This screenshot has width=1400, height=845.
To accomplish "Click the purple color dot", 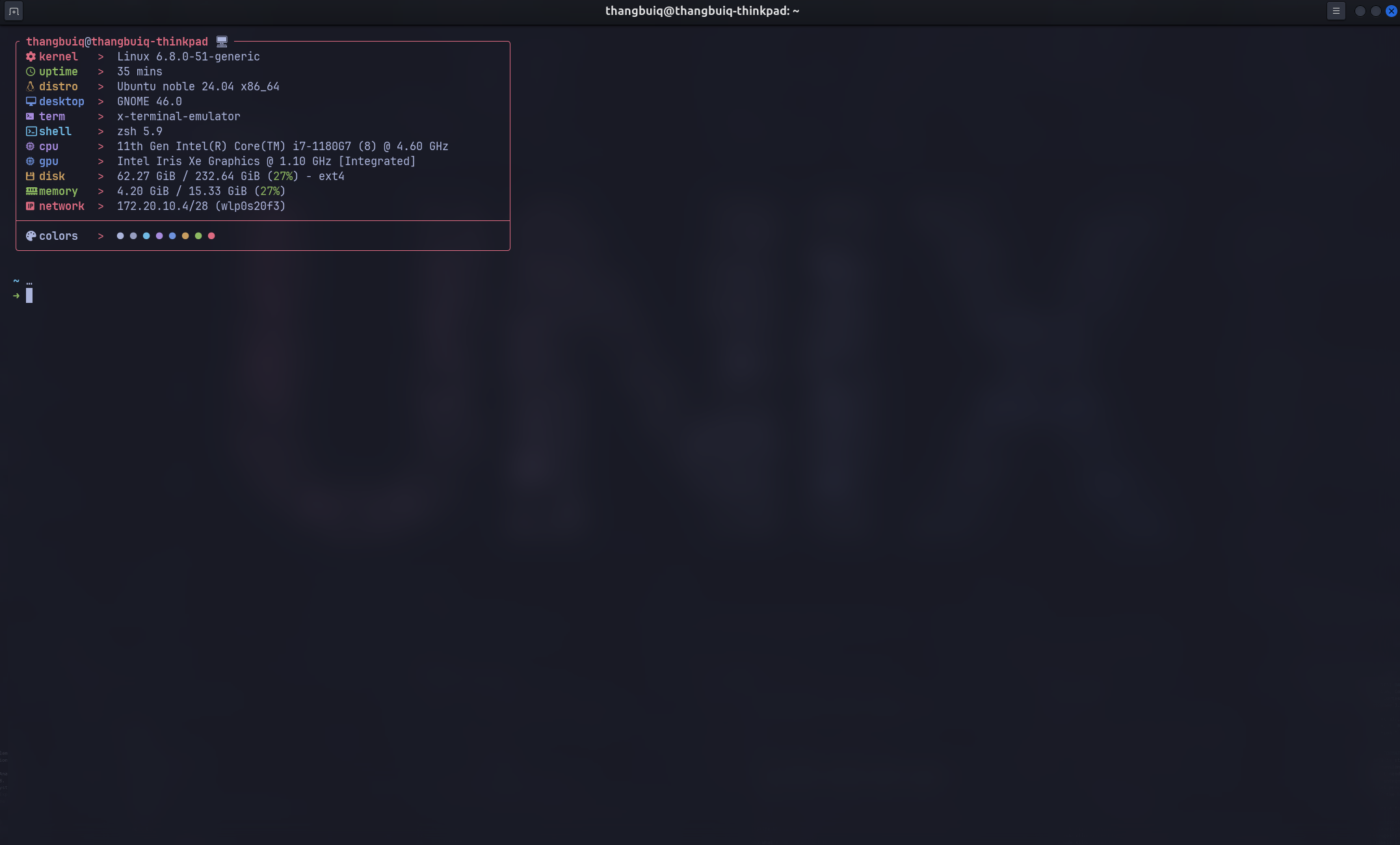I will point(159,236).
